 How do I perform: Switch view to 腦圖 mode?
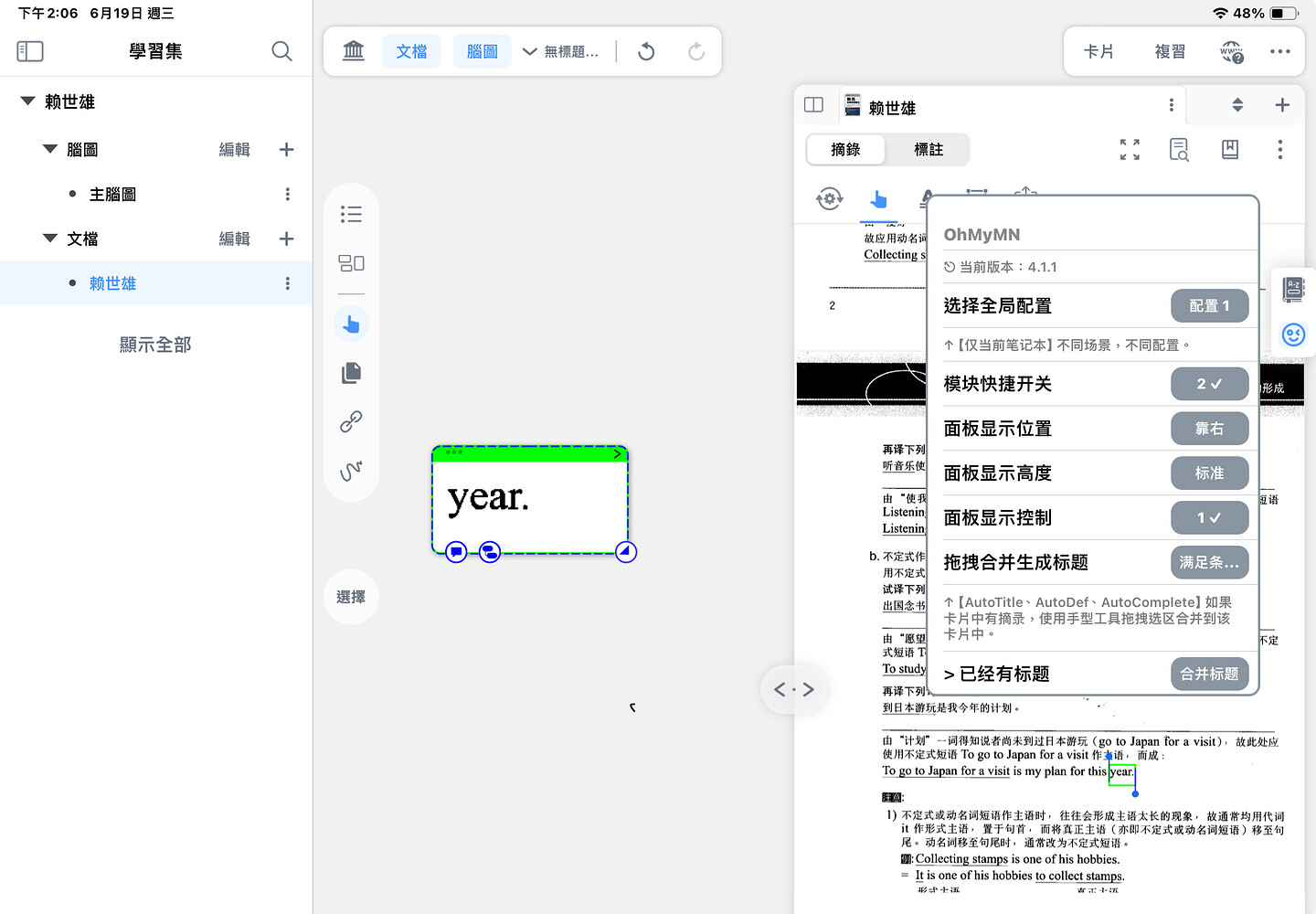tap(483, 51)
